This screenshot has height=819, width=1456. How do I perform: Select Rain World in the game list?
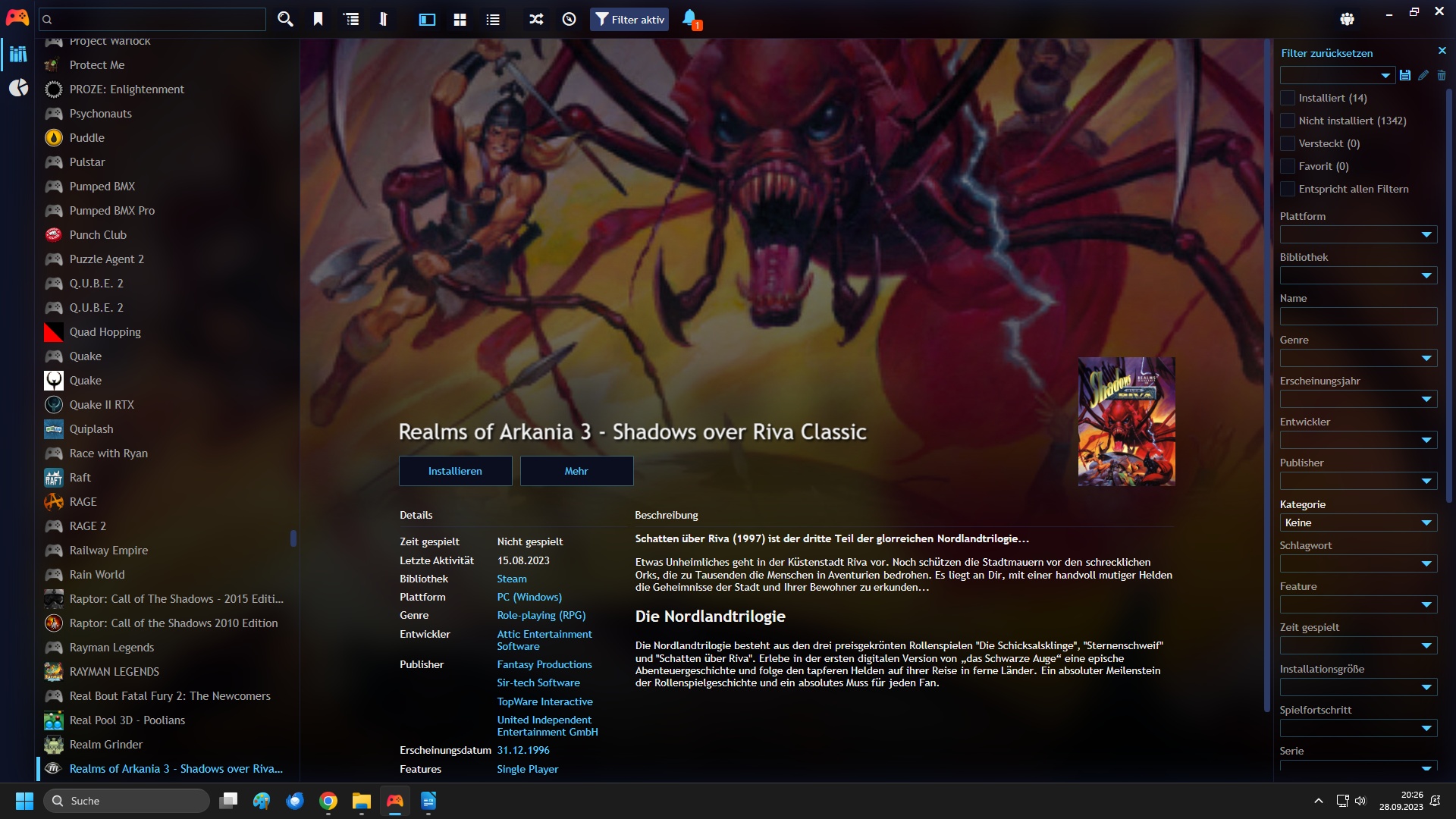(97, 575)
